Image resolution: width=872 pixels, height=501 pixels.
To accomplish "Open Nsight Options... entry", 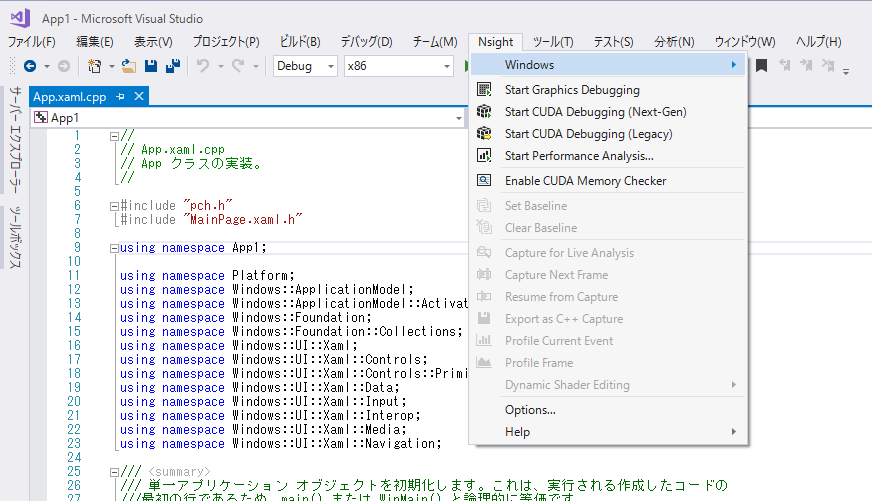I will (x=608, y=410).
